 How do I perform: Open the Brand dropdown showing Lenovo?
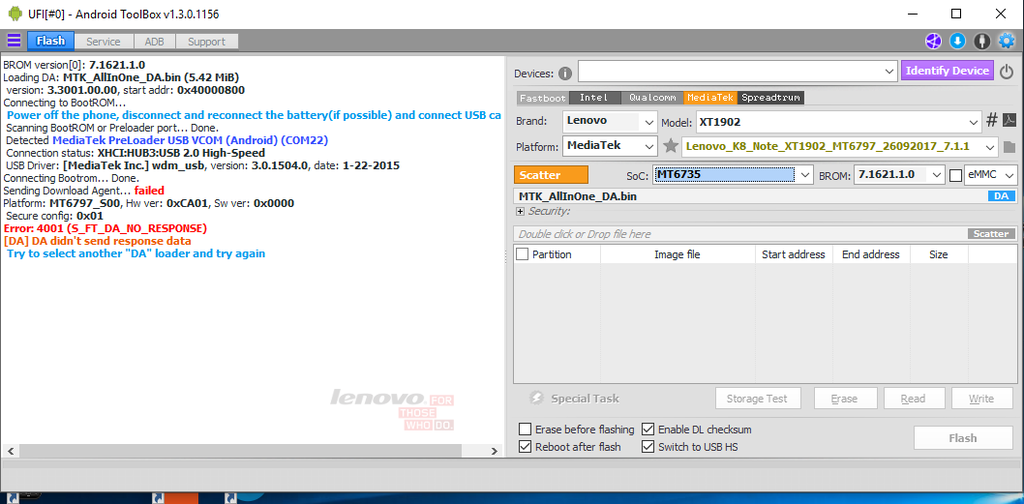[x=648, y=121]
